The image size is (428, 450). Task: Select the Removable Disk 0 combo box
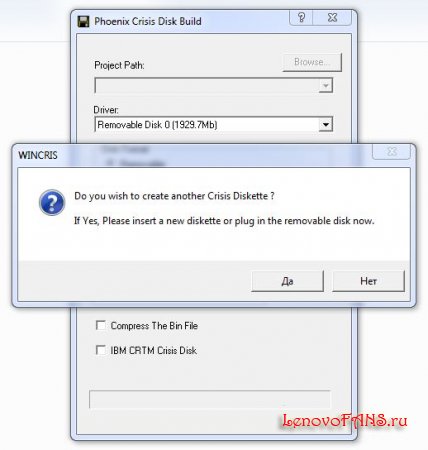[214, 125]
